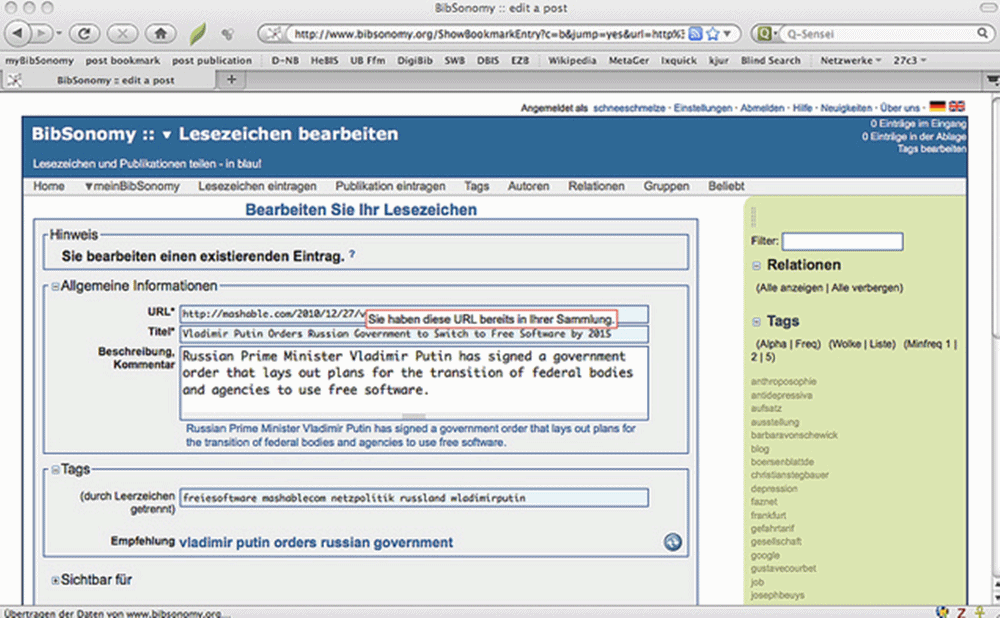
Task: Open Lesezeichen eintragen navigation item
Action: 257,186
